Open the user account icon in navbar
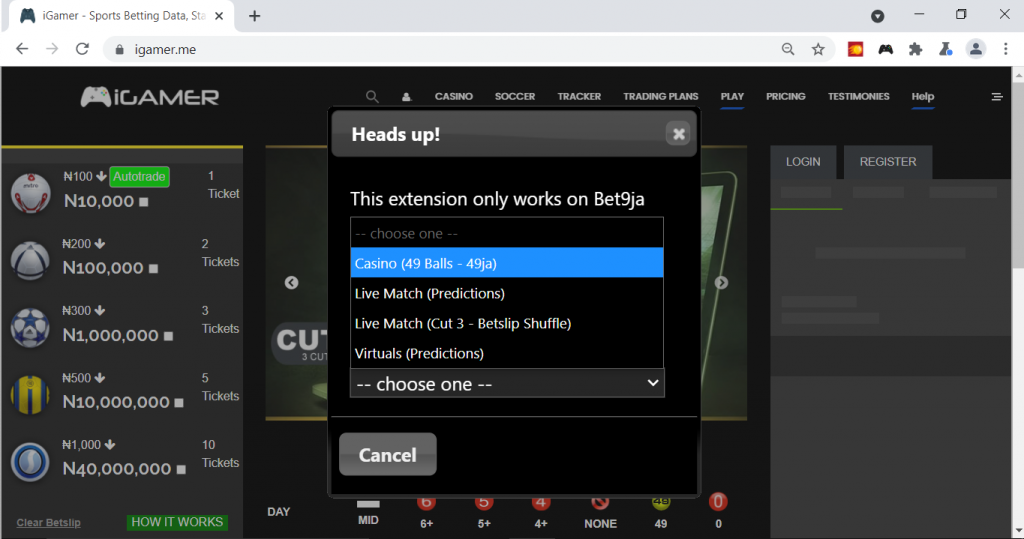 pyautogui.click(x=406, y=97)
